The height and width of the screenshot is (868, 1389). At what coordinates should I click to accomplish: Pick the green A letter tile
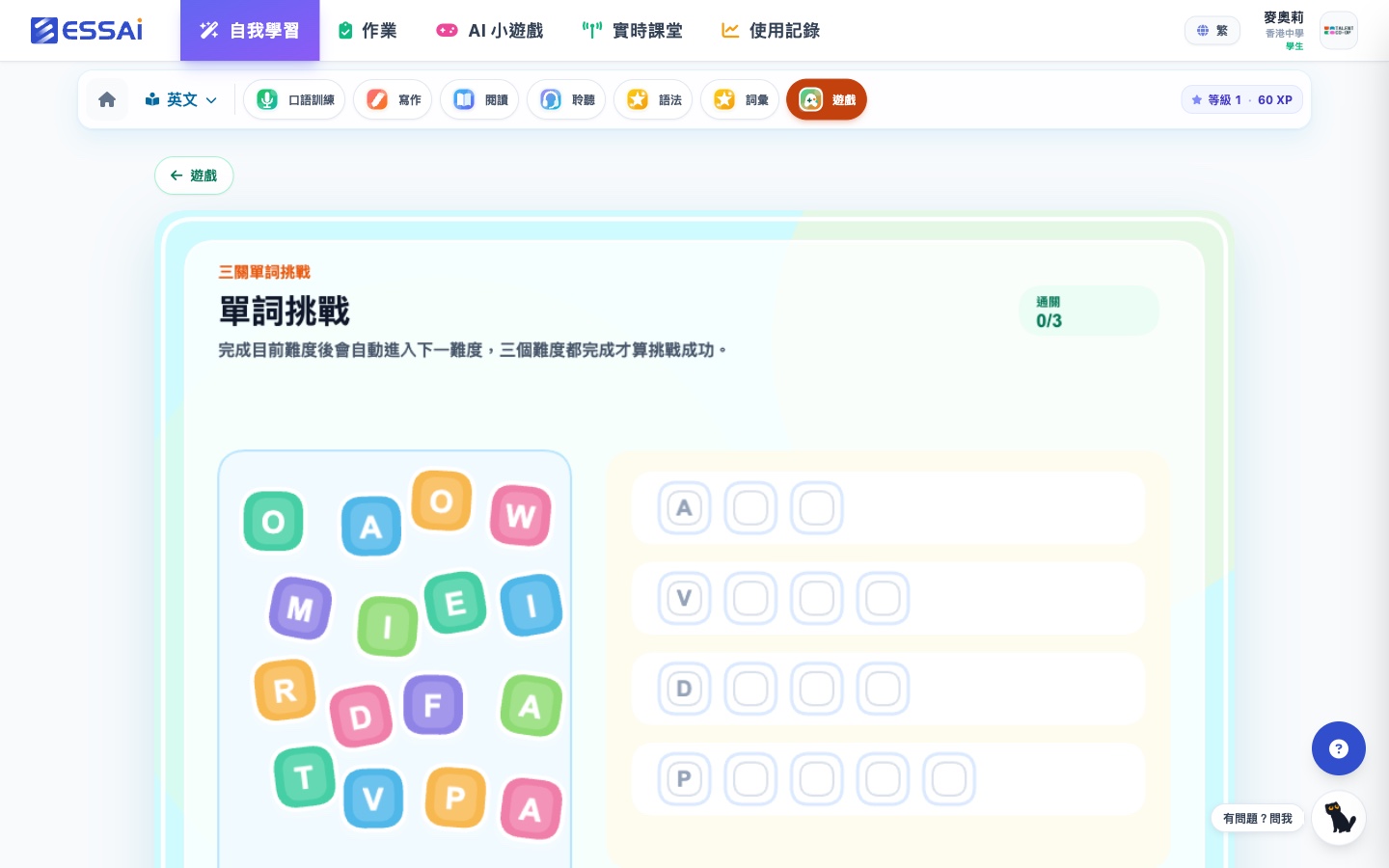point(531,706)
